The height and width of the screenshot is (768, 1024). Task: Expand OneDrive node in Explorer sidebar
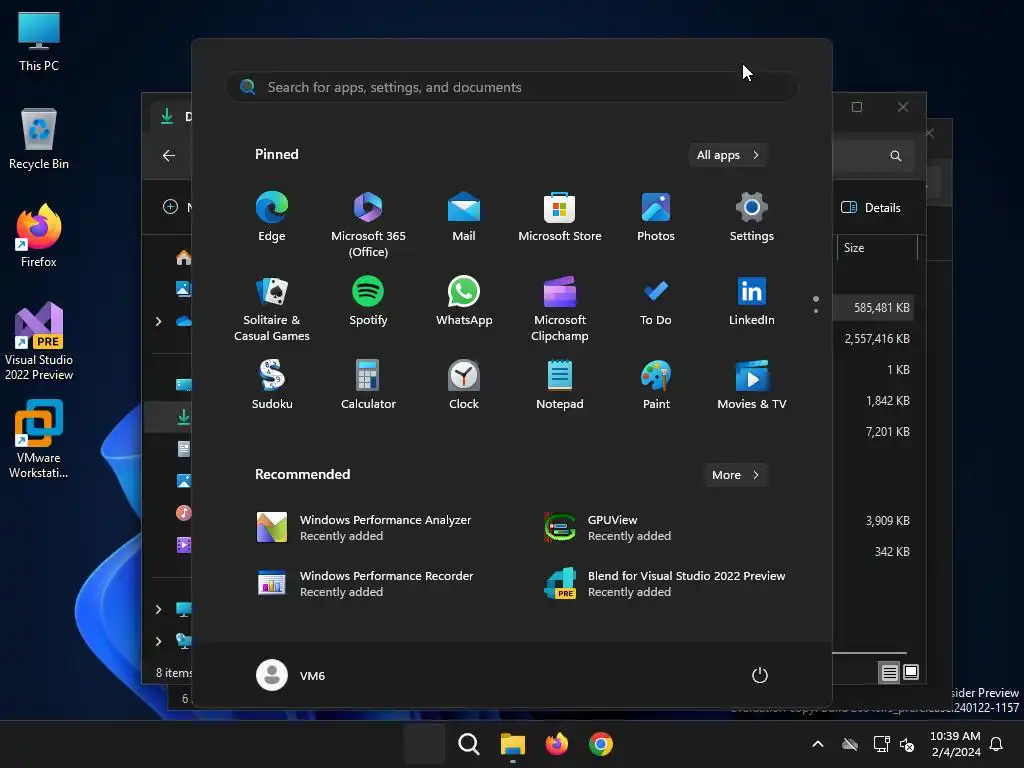158,321
